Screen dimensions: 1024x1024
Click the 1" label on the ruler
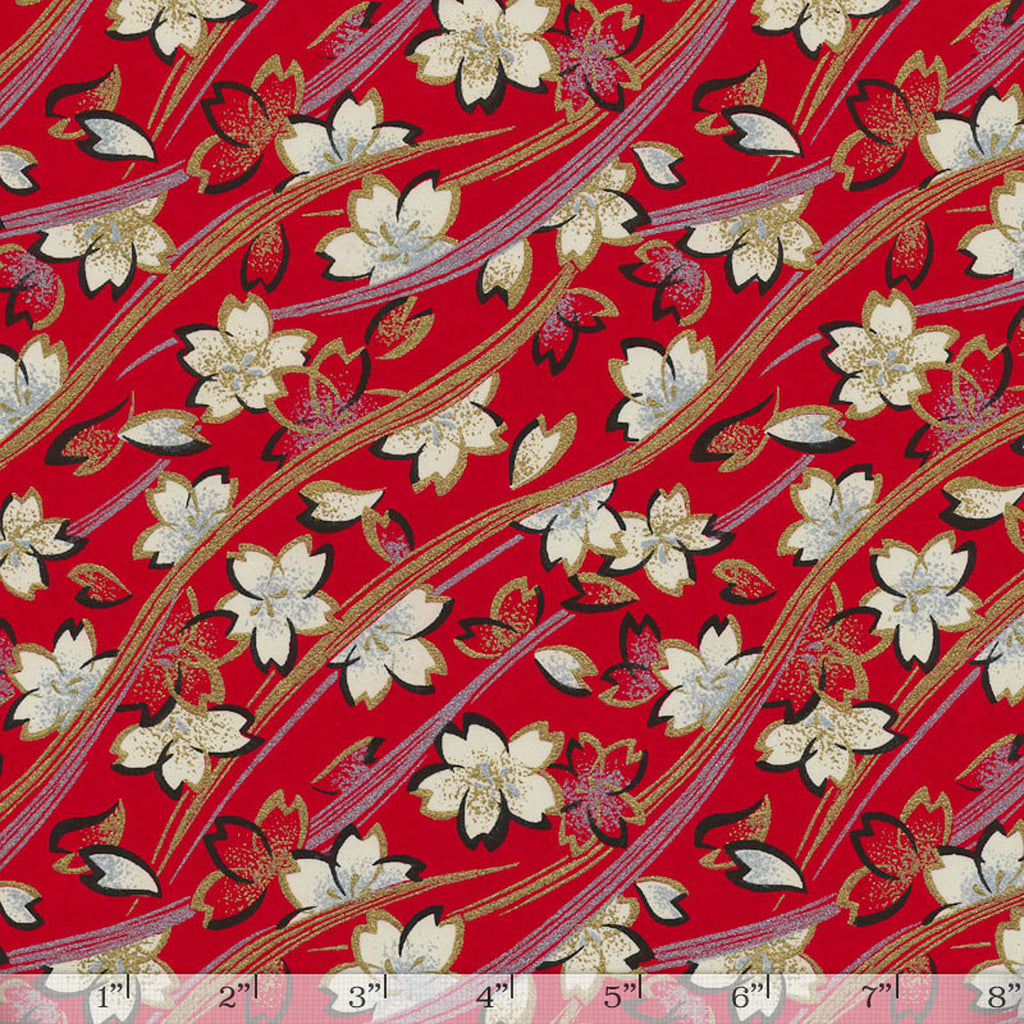pyautogui.click(x=112, y=996)
